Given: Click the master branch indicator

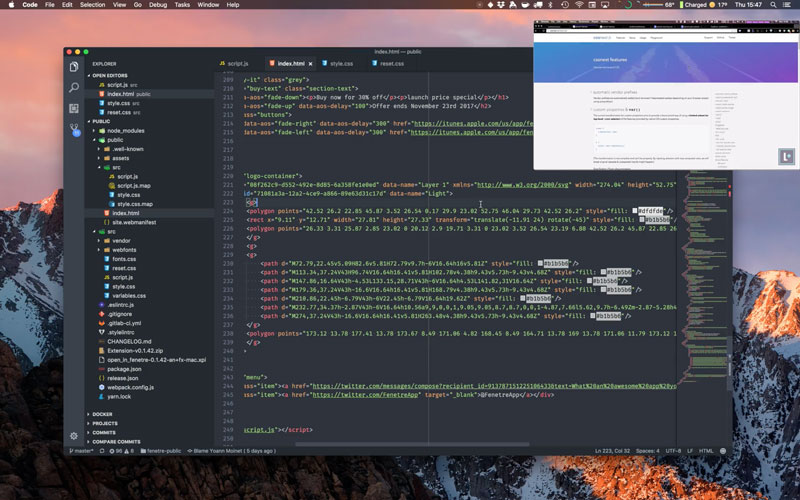Looking at the screenshot, I should 82,451.
